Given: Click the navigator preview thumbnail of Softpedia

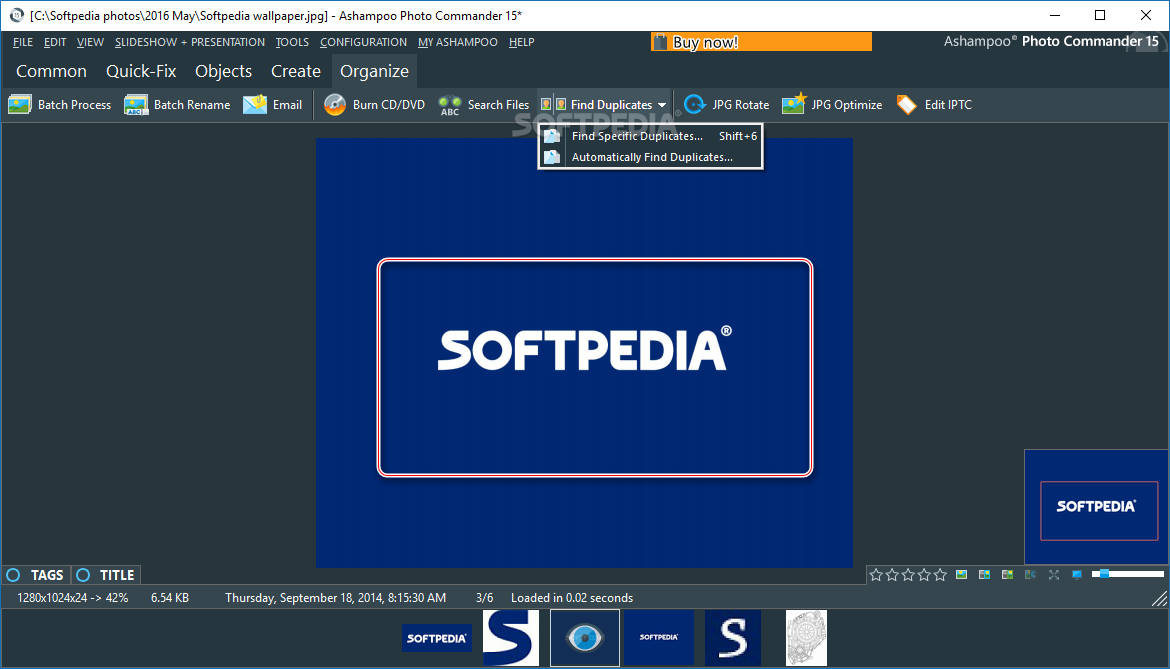Looking at the screenshot, I should 1096,506.
